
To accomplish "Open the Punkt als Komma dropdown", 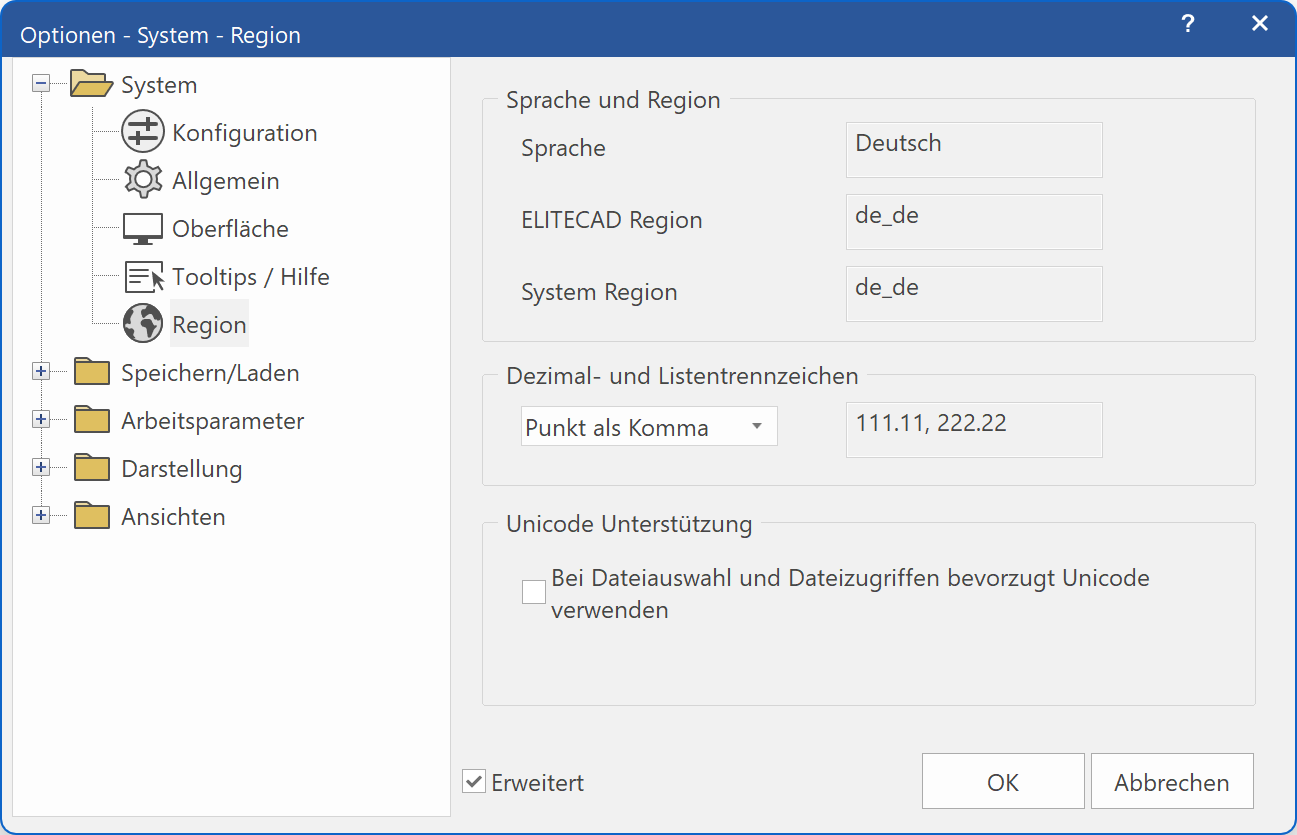I will point(648,426).
